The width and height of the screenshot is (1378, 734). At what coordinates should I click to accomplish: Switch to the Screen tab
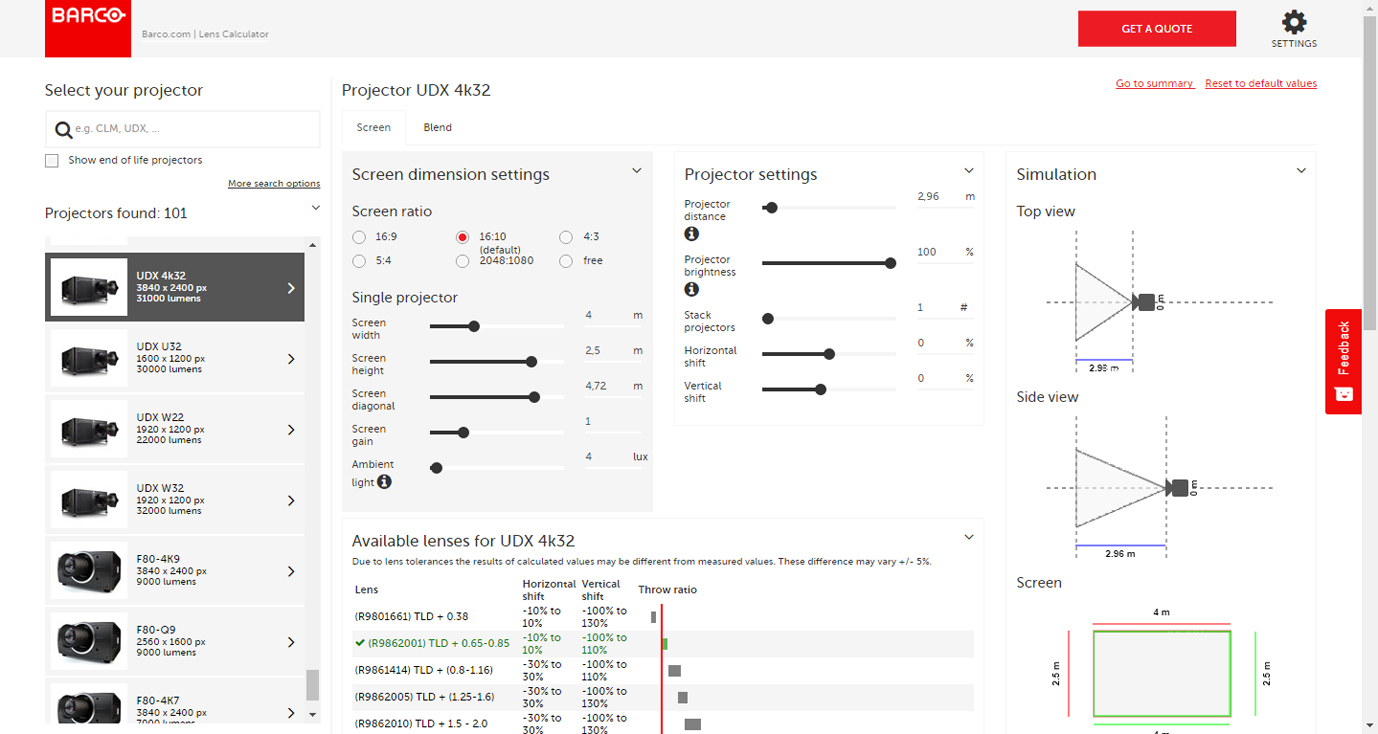[374, 128]
